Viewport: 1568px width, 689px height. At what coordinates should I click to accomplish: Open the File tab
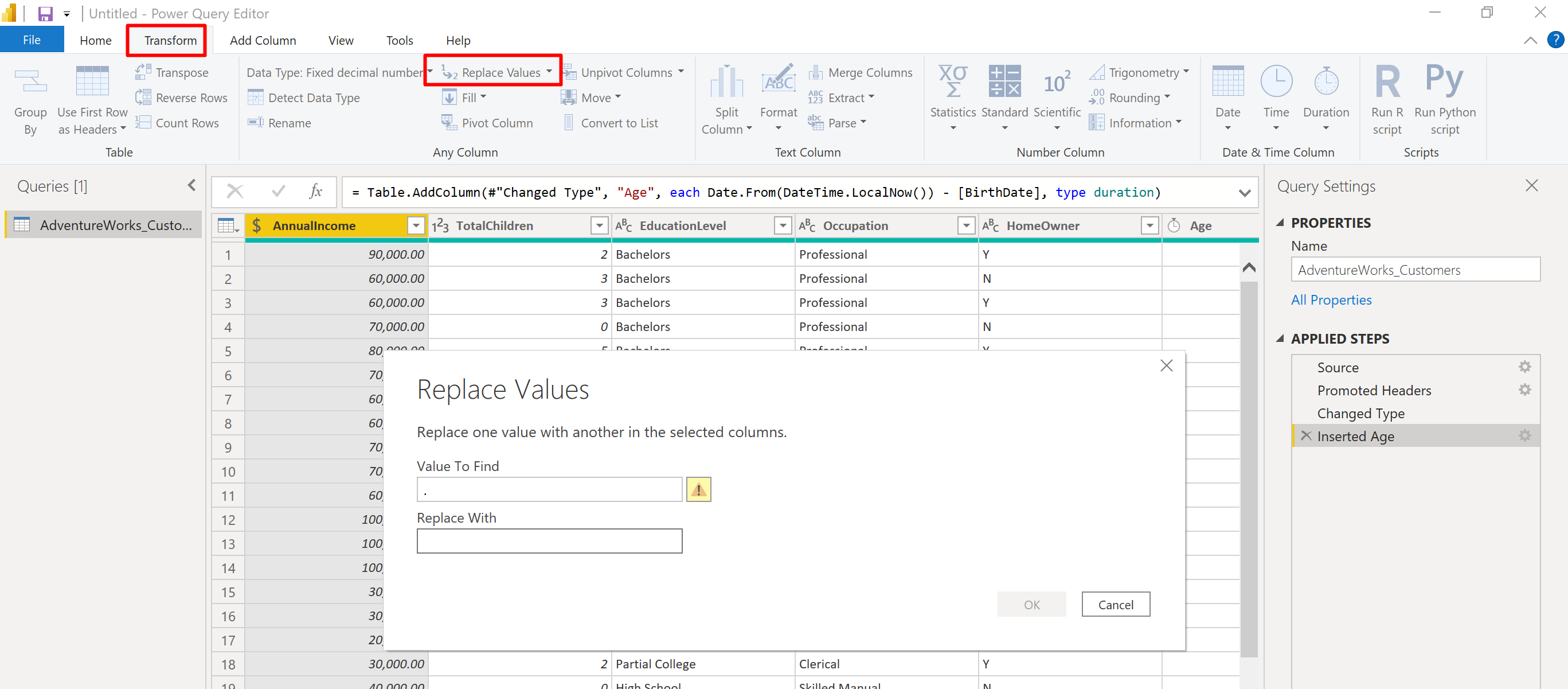pos(32,40)
